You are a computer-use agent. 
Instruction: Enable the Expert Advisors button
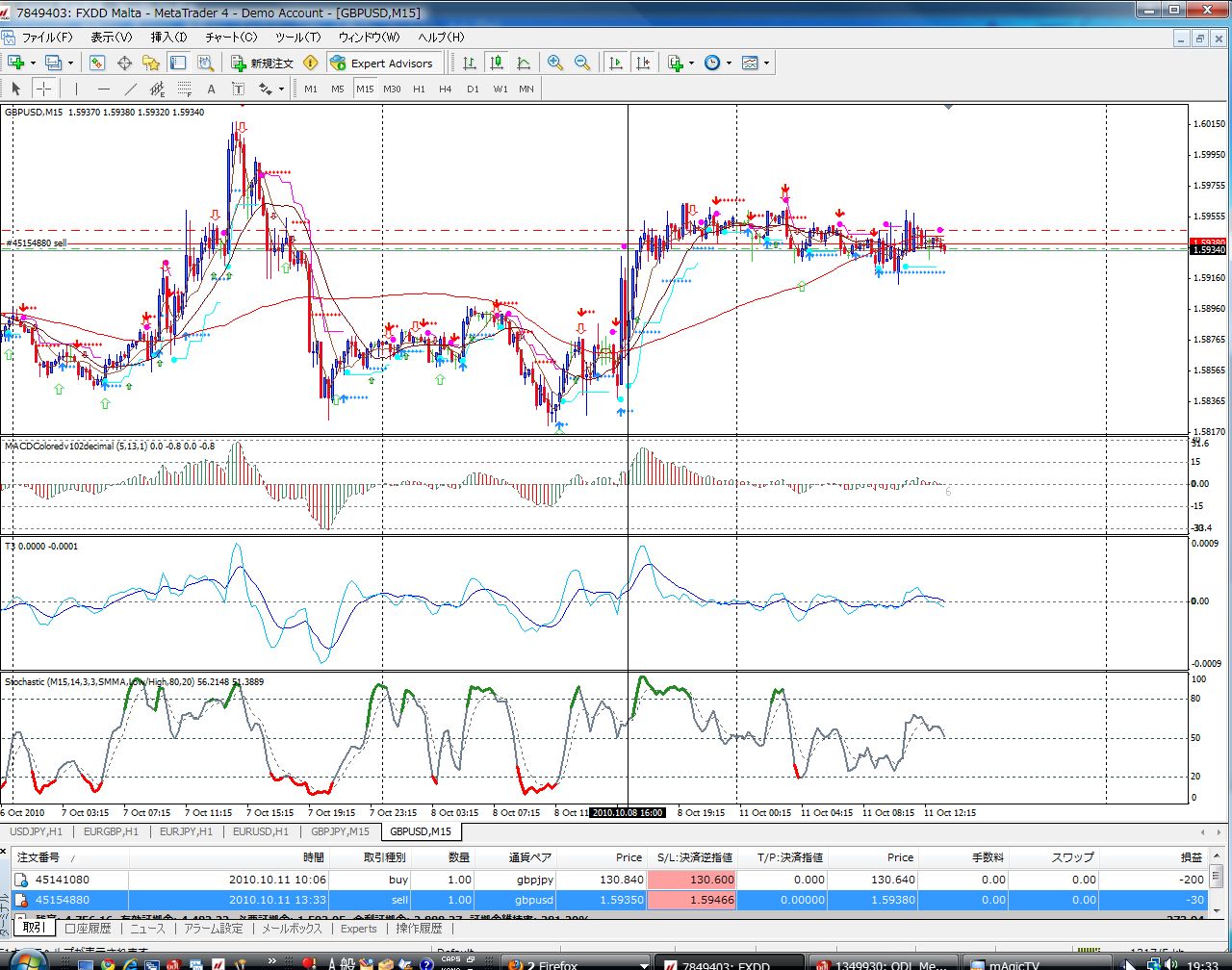coord(381,63)
